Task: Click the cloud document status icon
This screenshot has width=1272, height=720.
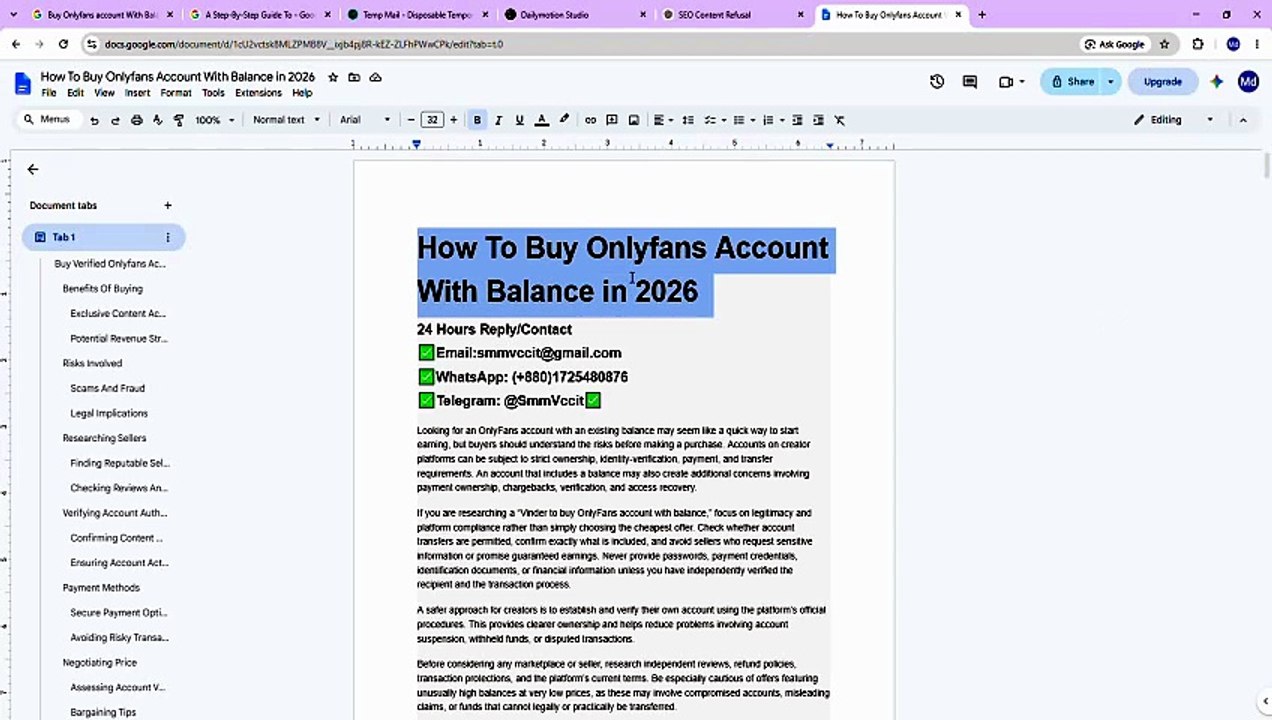Action: point(376,77)
